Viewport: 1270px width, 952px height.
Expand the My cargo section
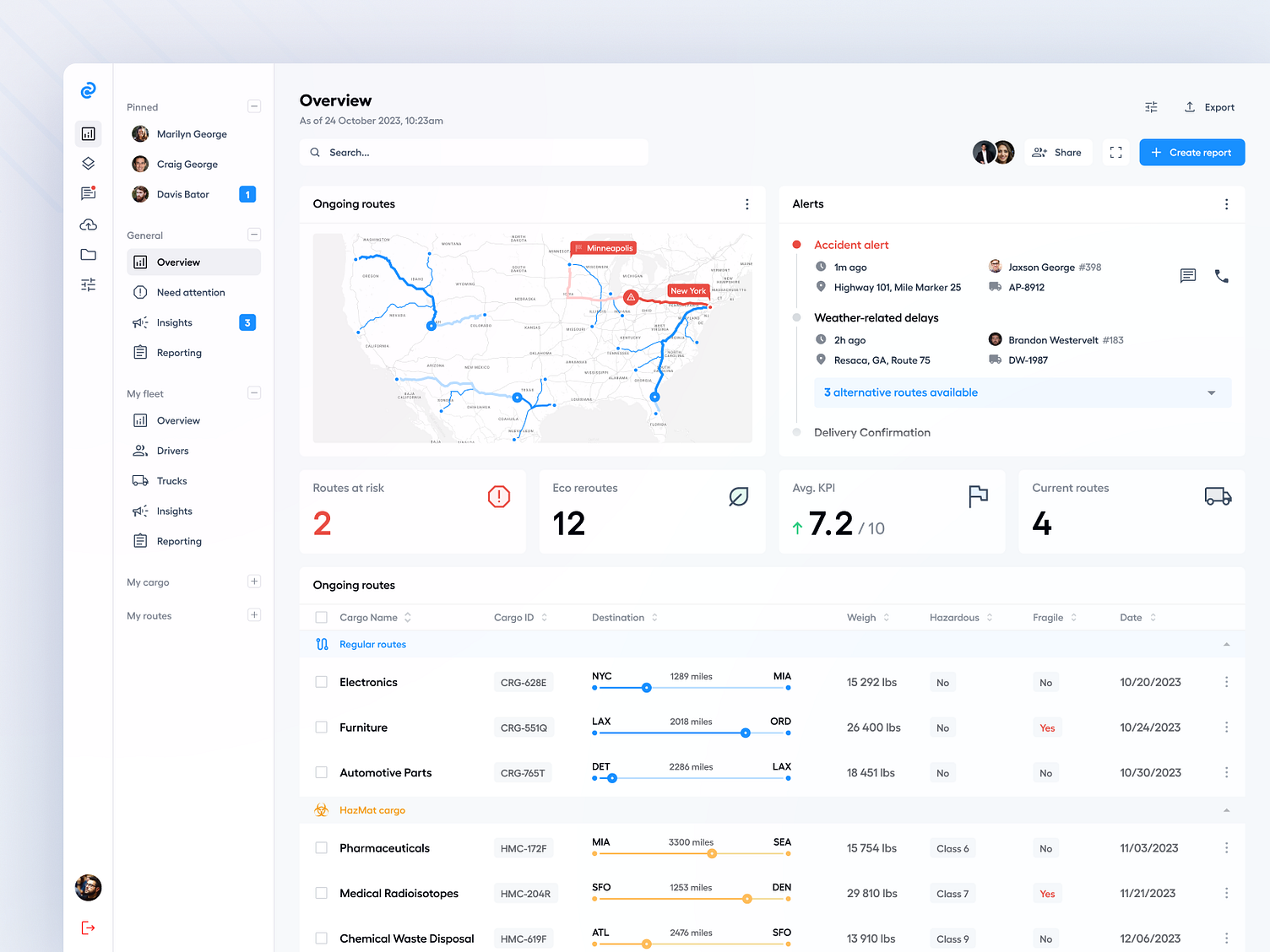(x=254, y=581)
